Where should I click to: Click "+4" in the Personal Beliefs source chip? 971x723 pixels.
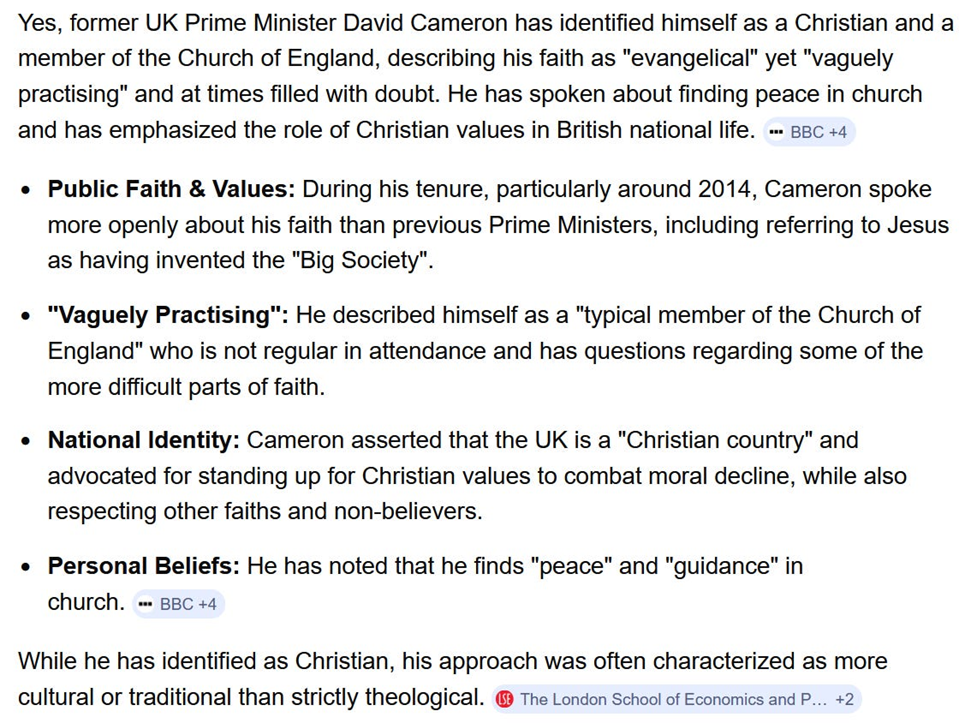[208, 604]
